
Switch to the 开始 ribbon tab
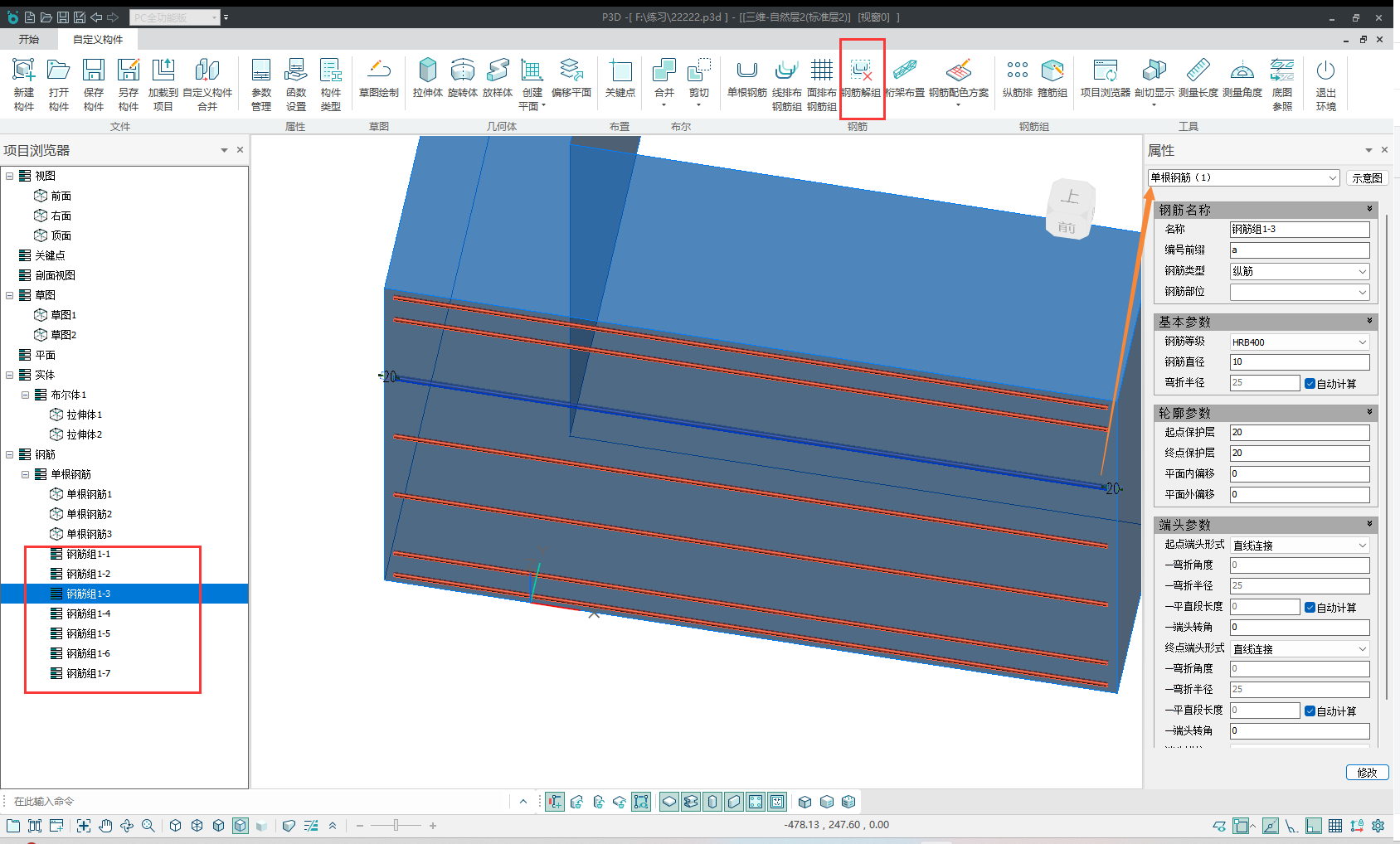[29, 40]
